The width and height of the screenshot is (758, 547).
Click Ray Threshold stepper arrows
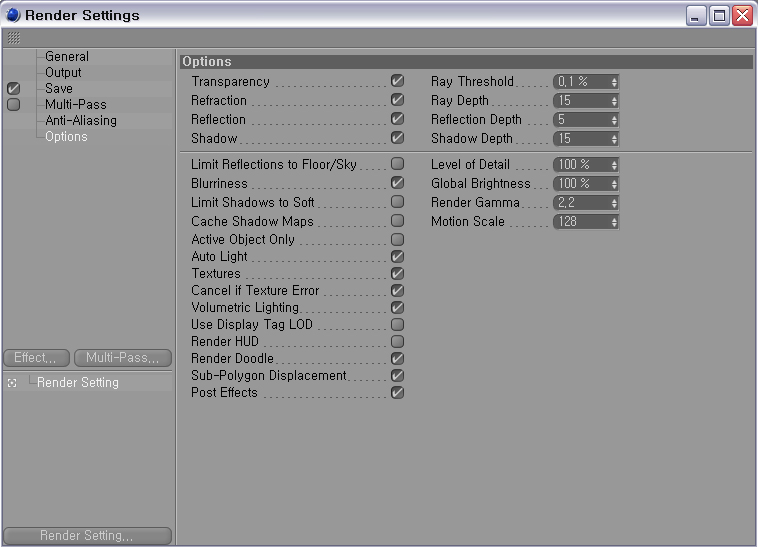pos(614,82)
